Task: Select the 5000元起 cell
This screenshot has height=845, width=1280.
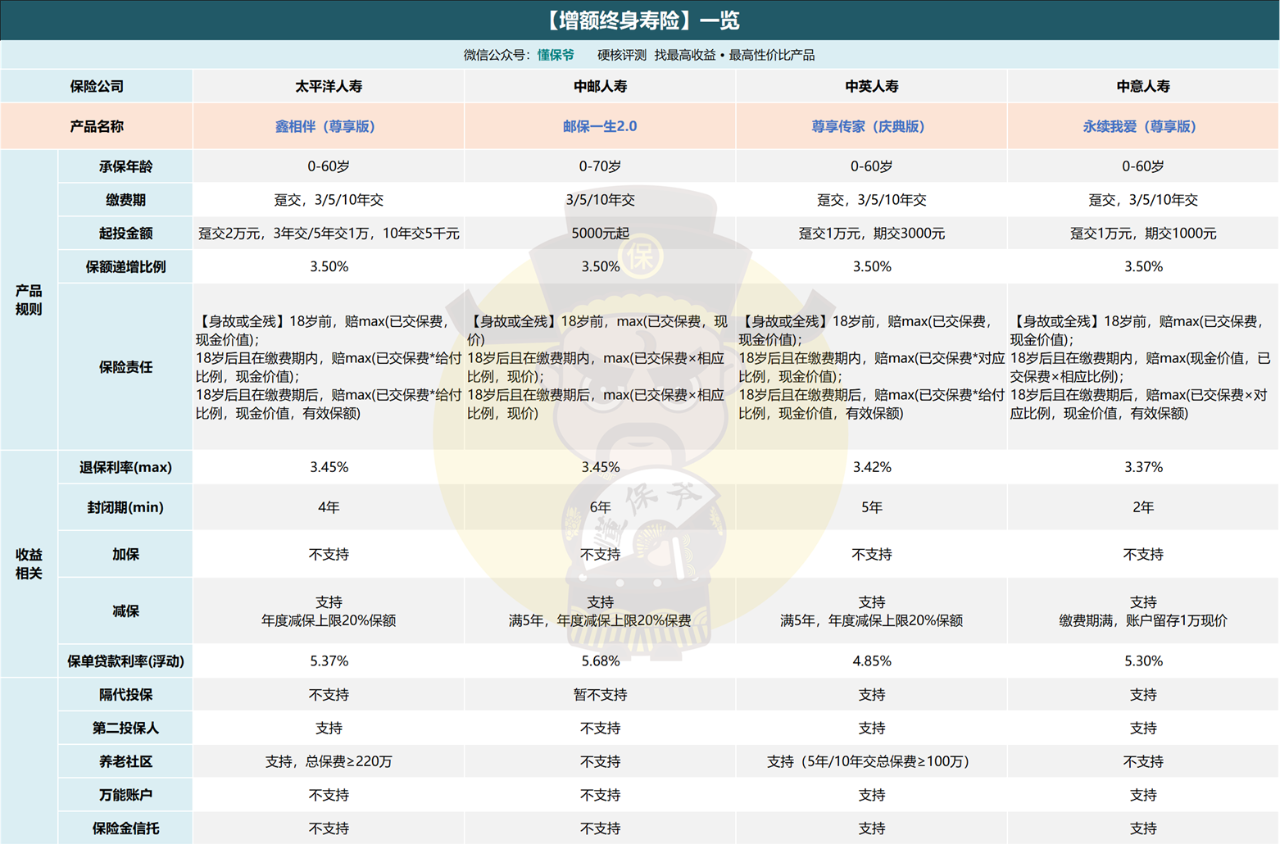Action: coord(600,233)
